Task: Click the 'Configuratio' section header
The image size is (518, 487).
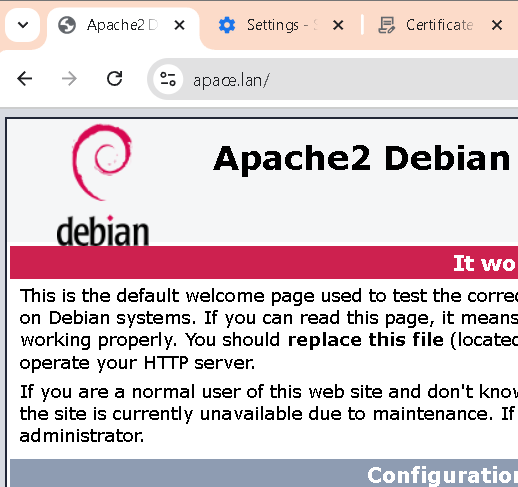Action: click(264, 473)
